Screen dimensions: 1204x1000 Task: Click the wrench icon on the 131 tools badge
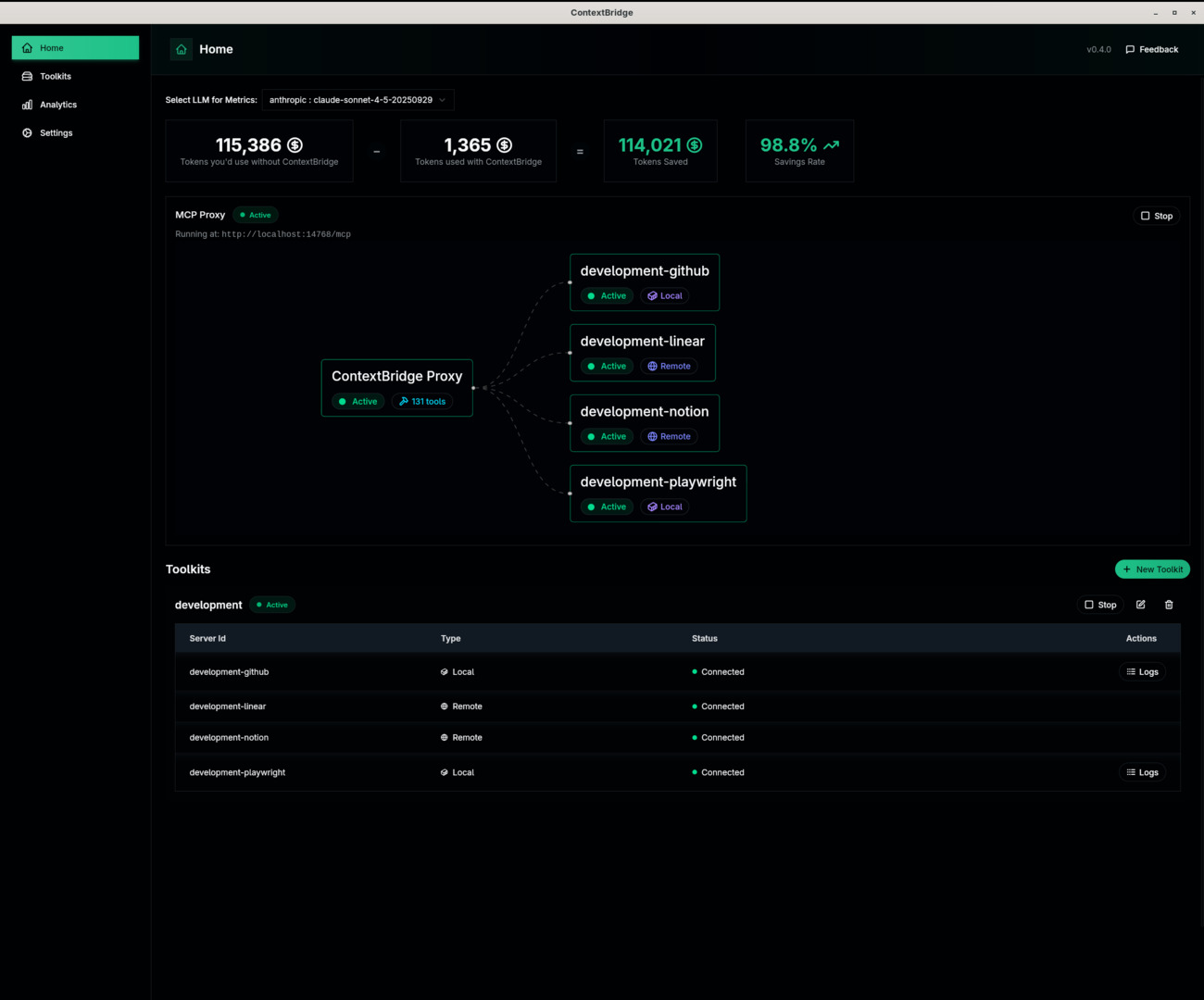tap(402, 401)
